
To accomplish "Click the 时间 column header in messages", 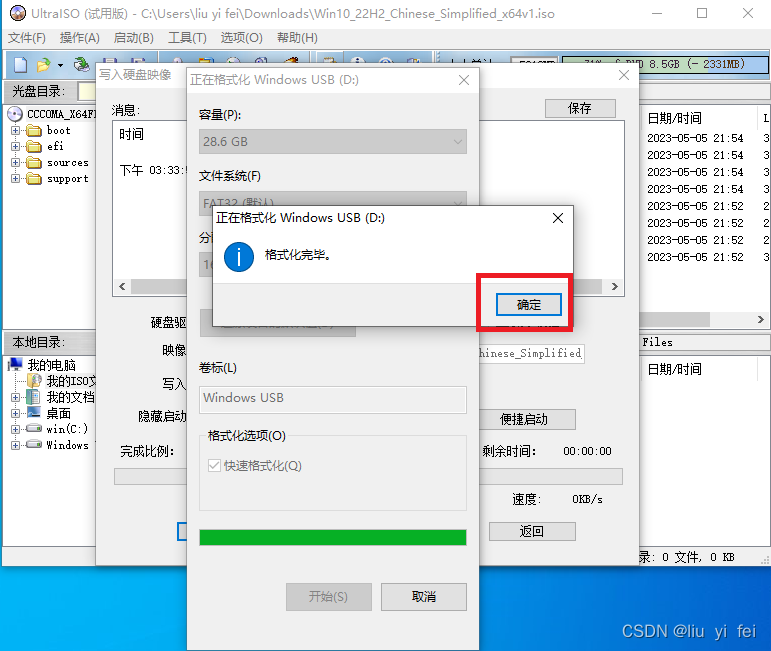I will pos(132,134).
